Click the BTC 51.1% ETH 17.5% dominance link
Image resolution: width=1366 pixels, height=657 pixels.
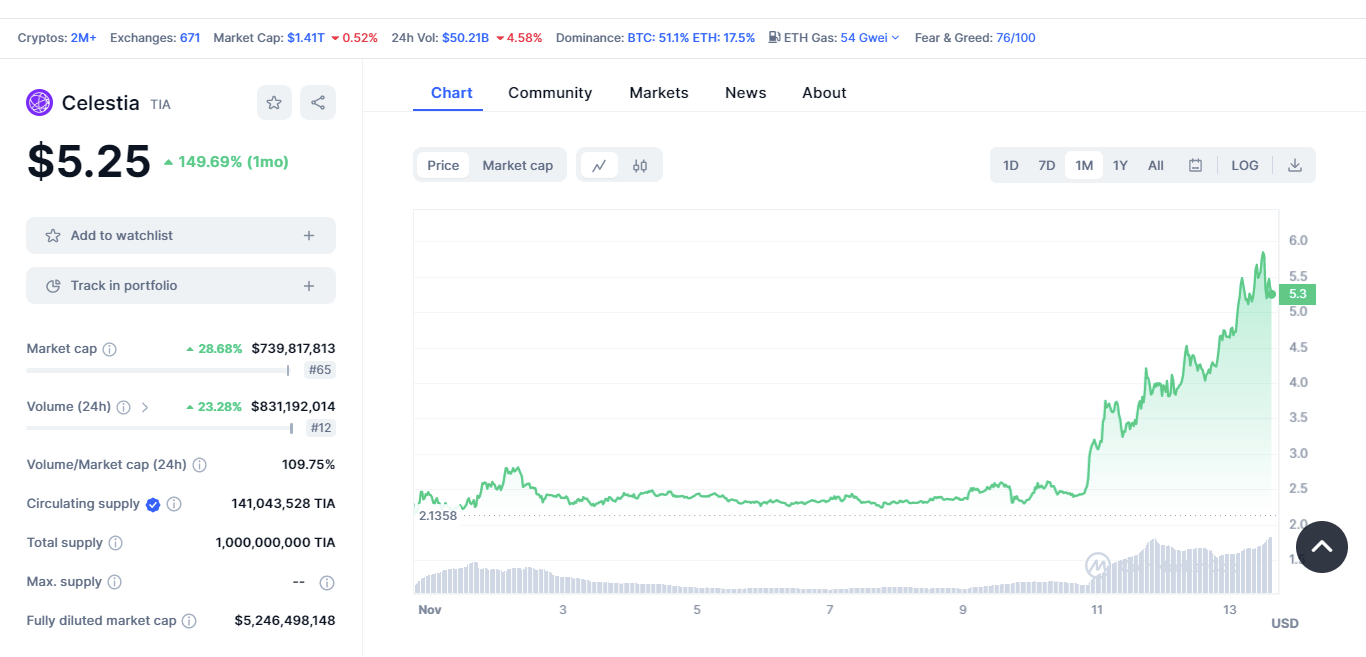pyautogui.click(x=691, y=38)
